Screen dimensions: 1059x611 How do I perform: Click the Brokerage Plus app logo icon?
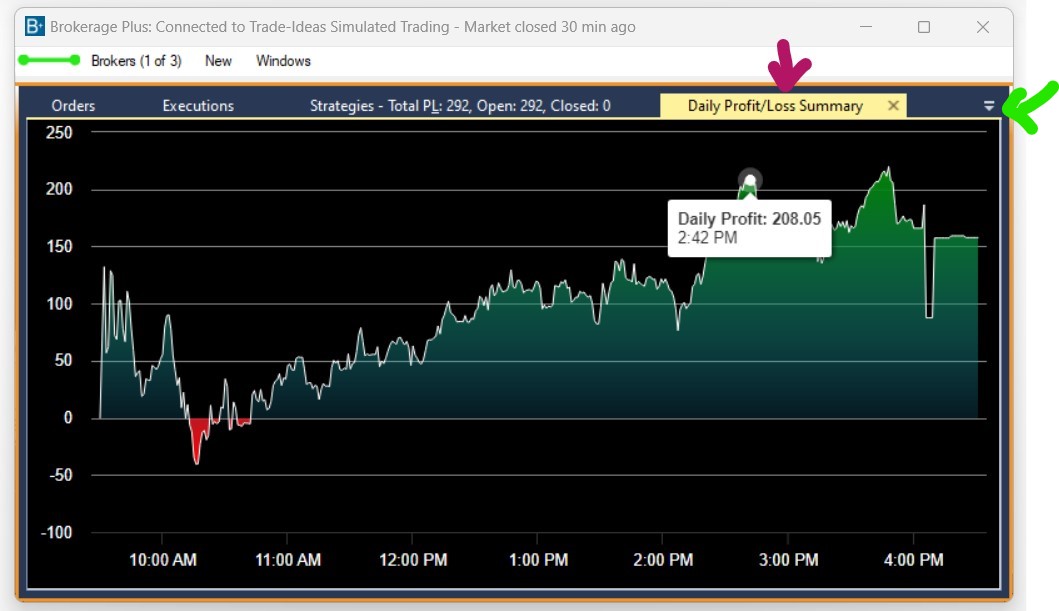[35, 27]
